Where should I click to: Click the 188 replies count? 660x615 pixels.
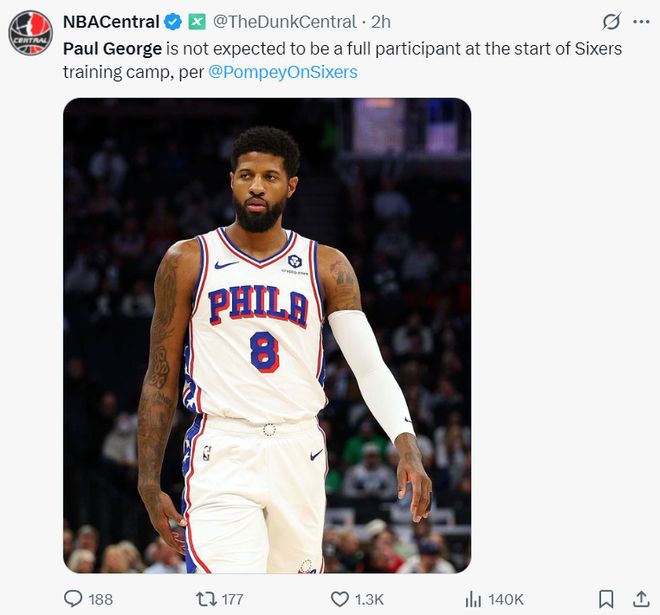[100, 599]
